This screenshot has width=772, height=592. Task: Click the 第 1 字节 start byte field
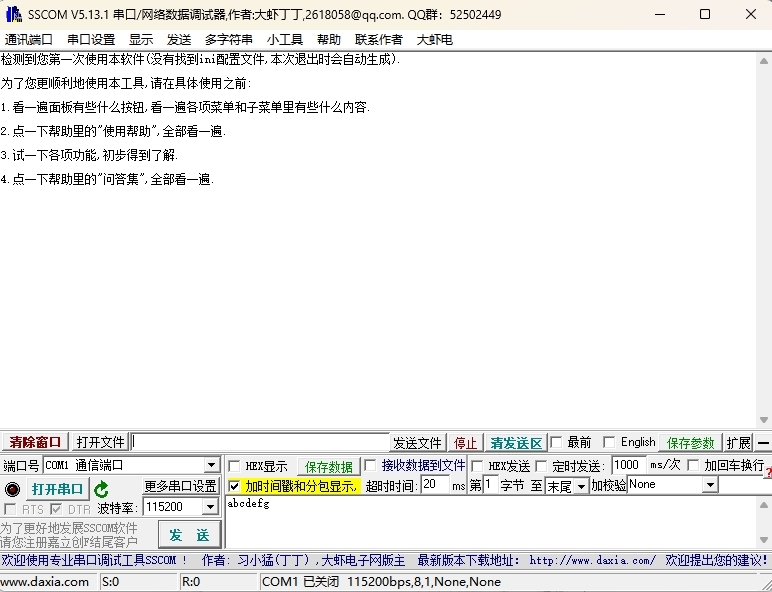point(490,485)
